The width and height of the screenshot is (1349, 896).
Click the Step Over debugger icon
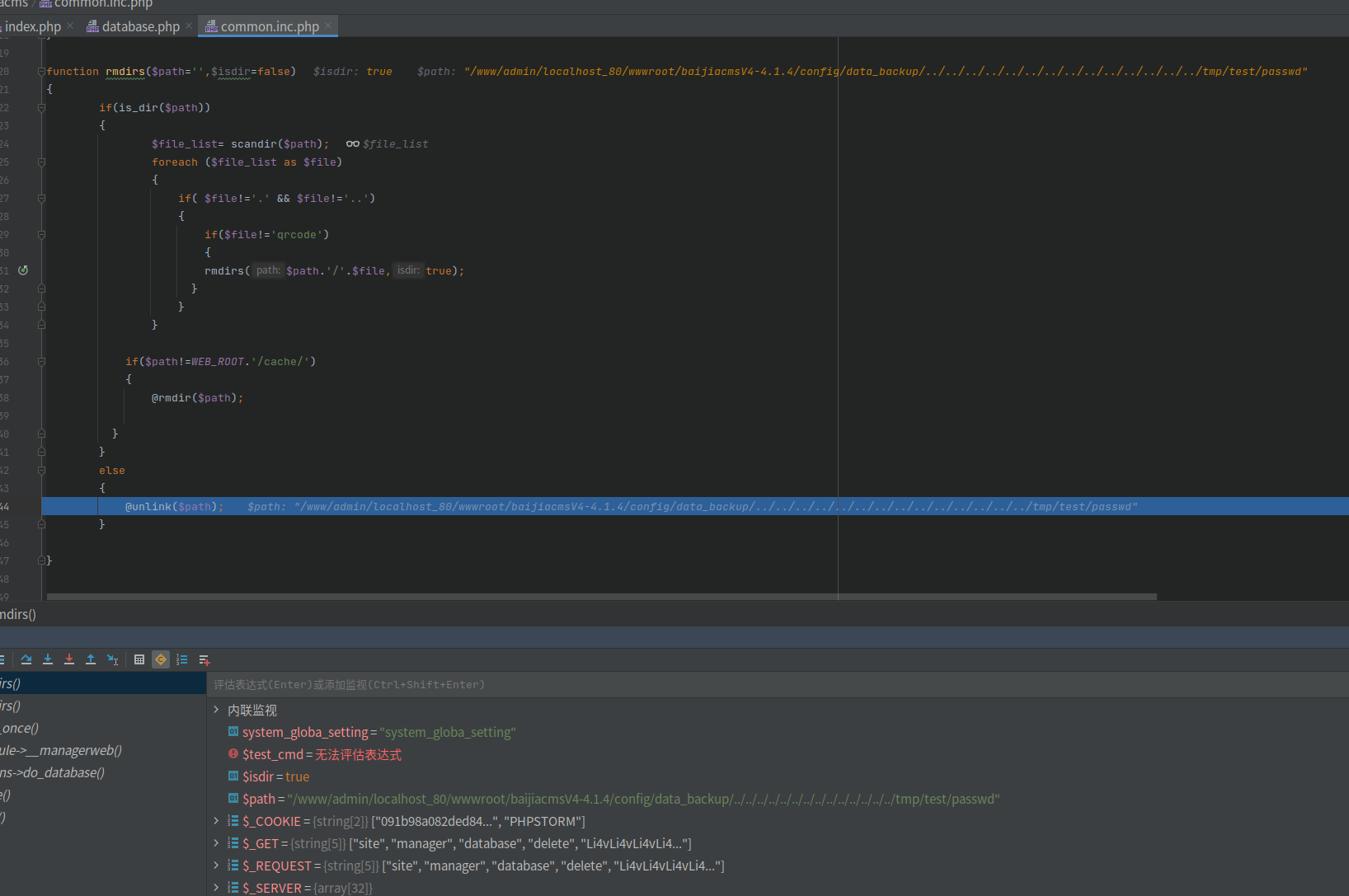click(26, 659)
